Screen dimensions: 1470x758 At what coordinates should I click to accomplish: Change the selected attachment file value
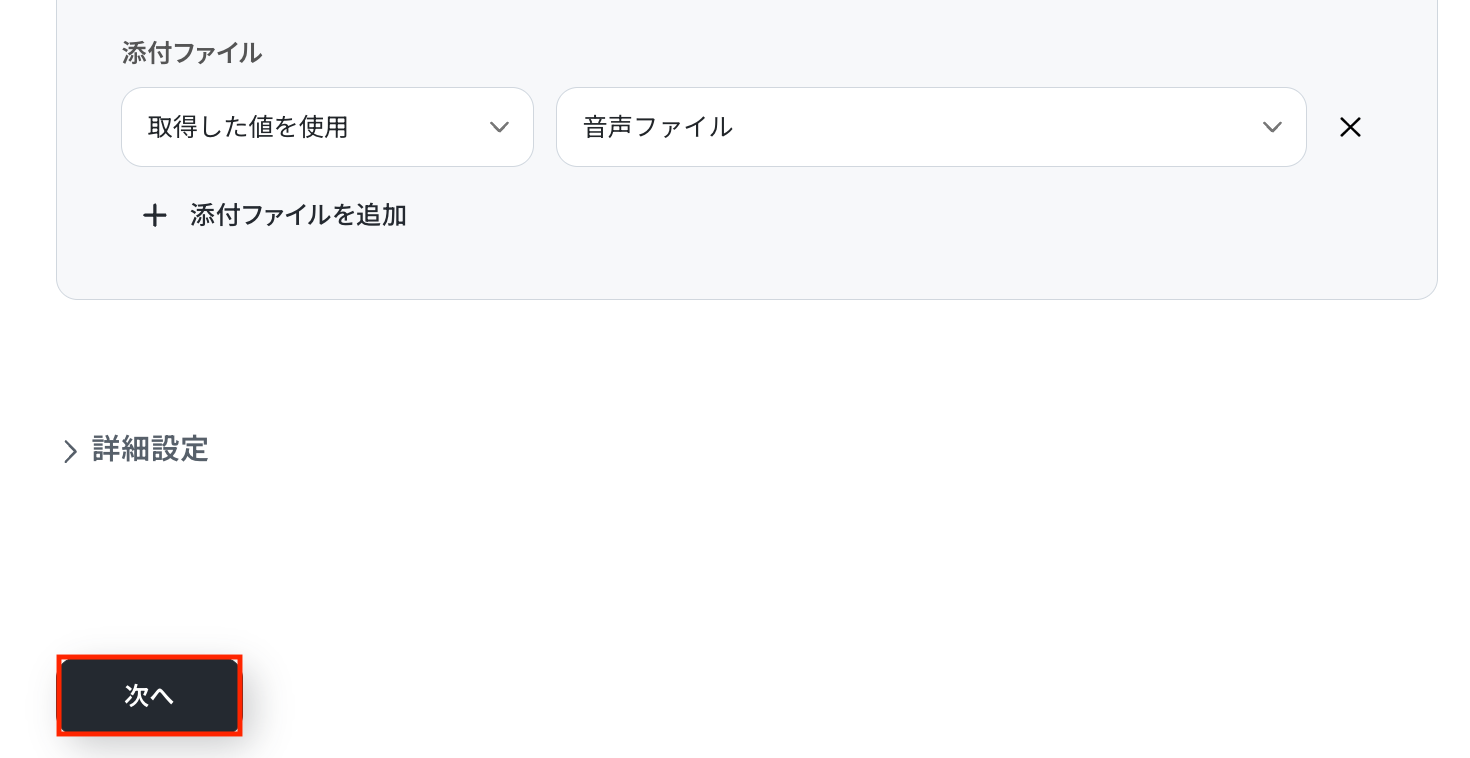(930, 127)
